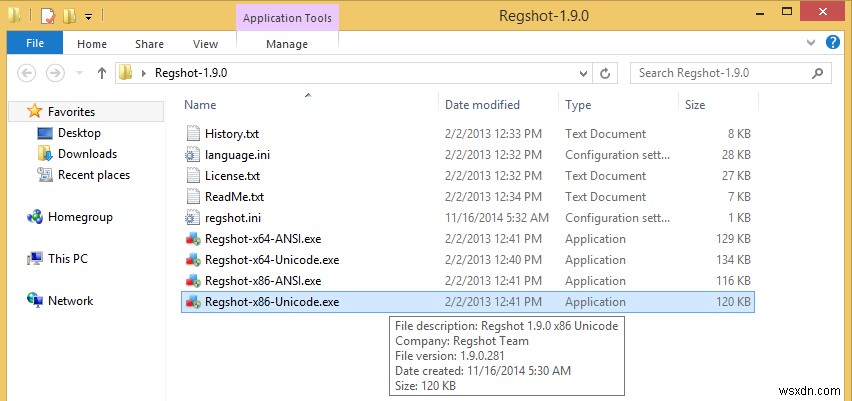This screenshot has height=401, width=852.
Task: Click the License.txt document icon
Action: (x=193, y=176)
